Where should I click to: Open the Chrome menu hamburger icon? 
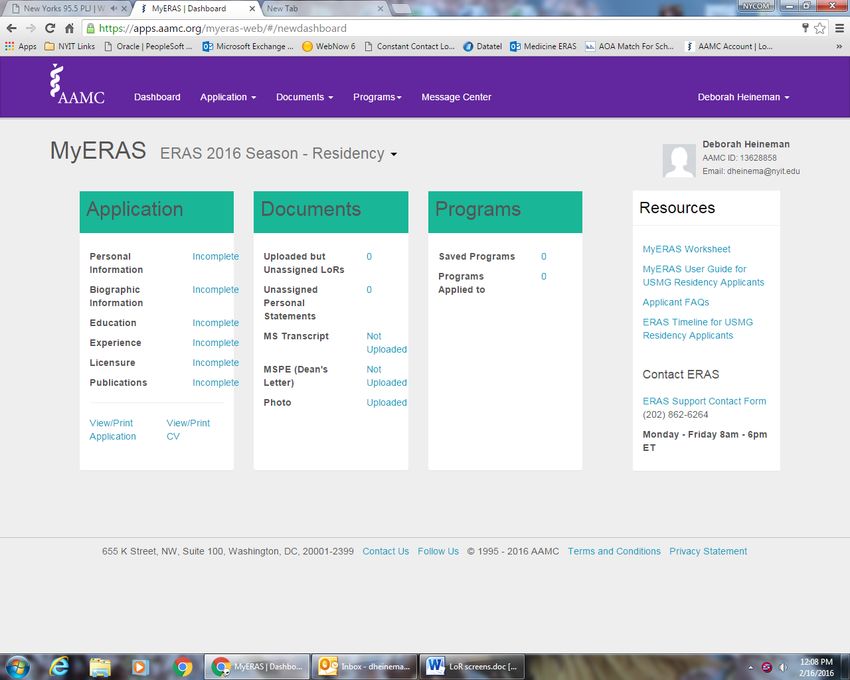839,28
